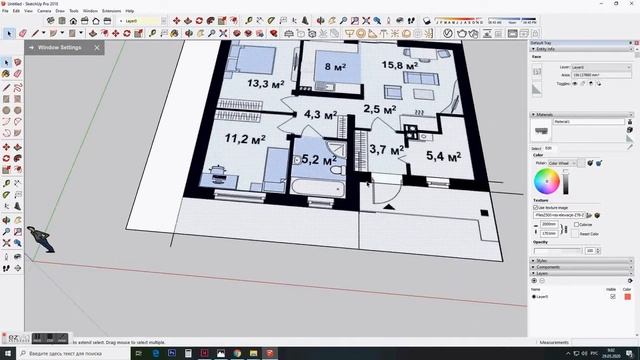Select the 3D Text tool in top toolbar

305,20
